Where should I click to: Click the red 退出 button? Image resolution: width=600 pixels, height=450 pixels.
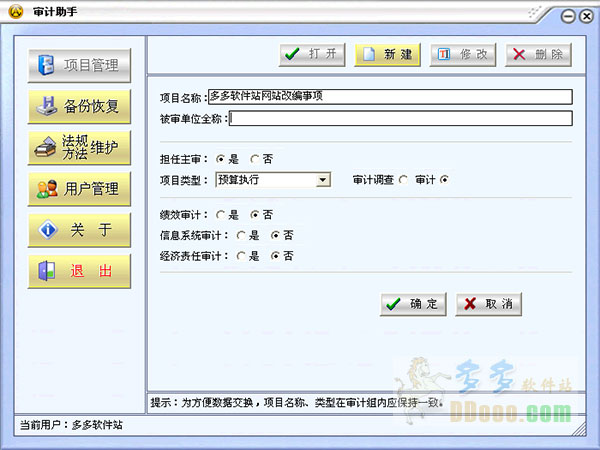click(x=79, y=271)
